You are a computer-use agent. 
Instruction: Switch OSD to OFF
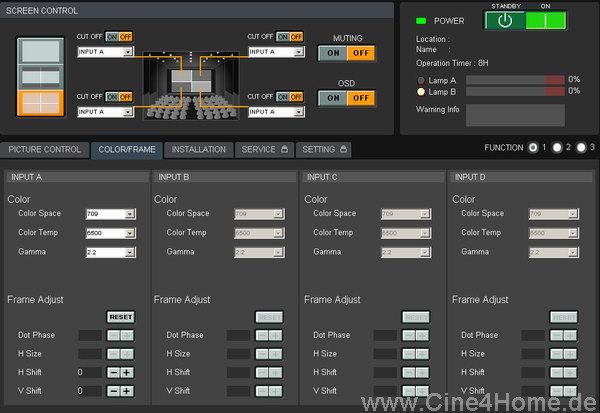361,98
